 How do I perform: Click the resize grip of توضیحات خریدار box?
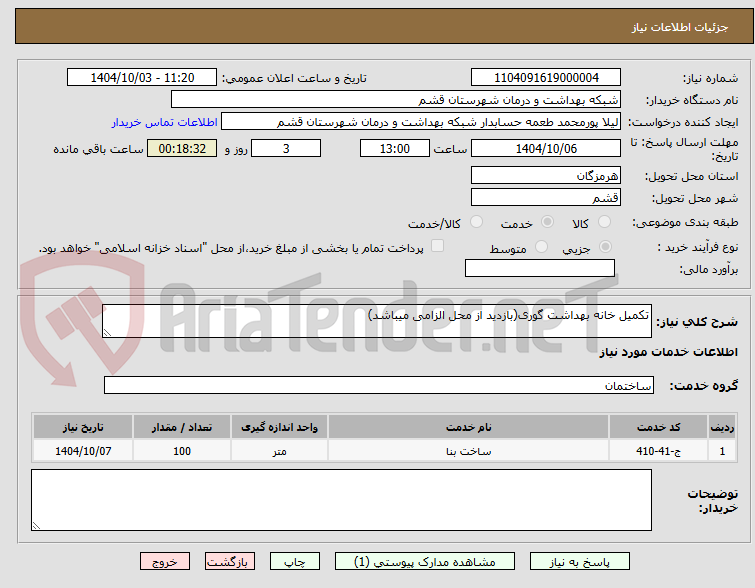[x=37, y=526]
